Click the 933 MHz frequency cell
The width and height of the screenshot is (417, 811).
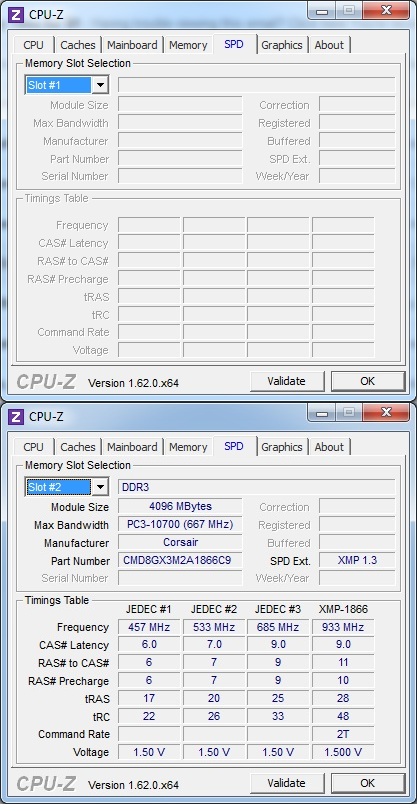click(x=343, y=627)
